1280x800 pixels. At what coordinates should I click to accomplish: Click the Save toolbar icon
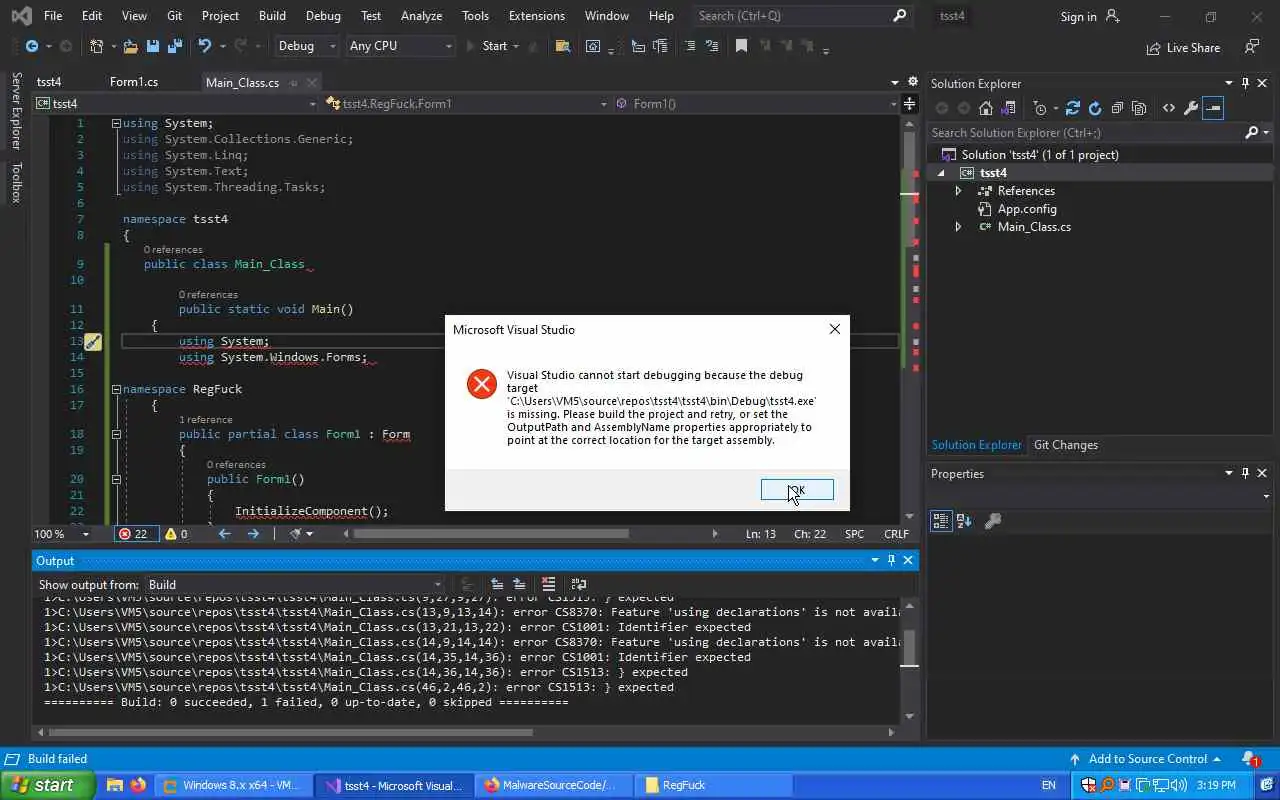(x=153, y=46)
